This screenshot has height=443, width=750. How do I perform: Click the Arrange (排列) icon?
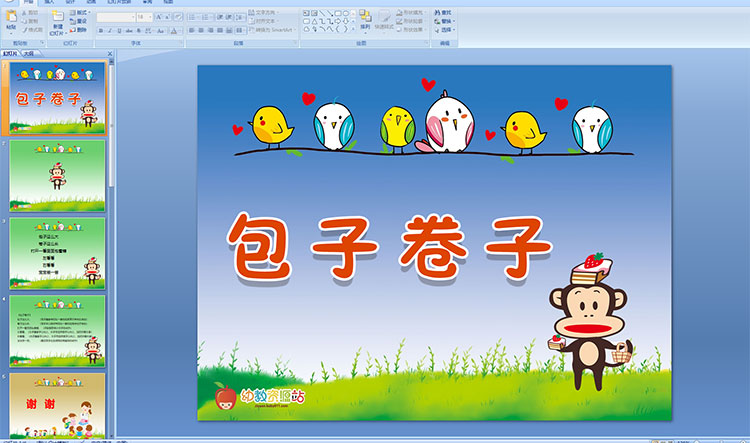[x=364, y=18]
